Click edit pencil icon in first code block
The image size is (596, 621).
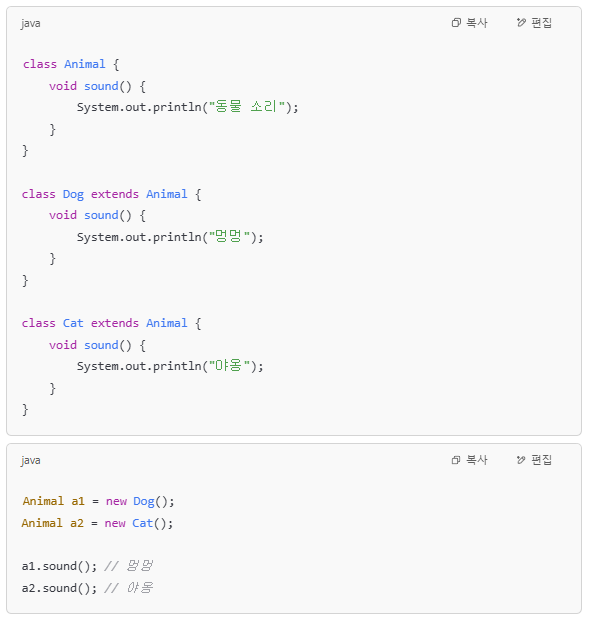[x=521, y=23]
